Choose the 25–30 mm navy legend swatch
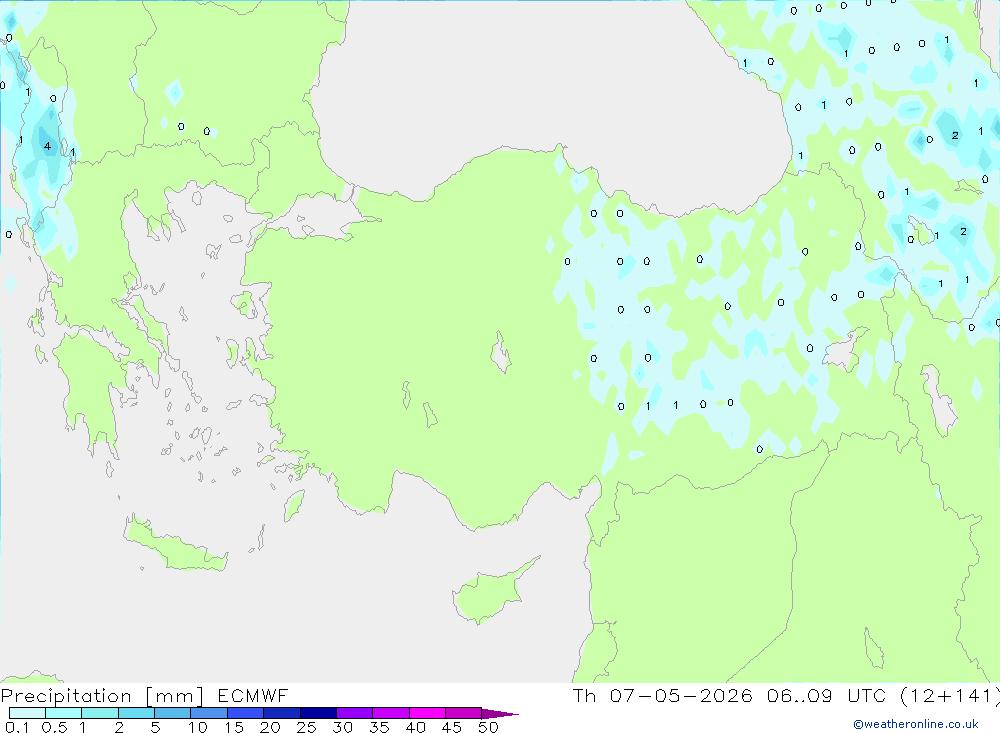 [x=318, y=713]
